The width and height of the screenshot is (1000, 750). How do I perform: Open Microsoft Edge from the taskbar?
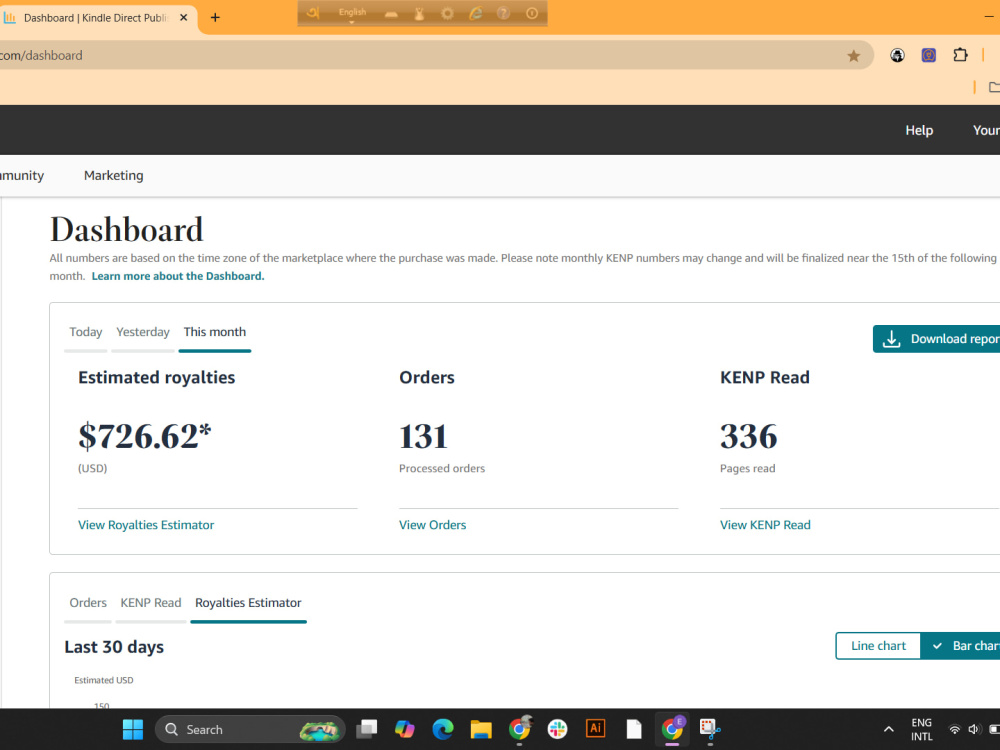[443, 729]
